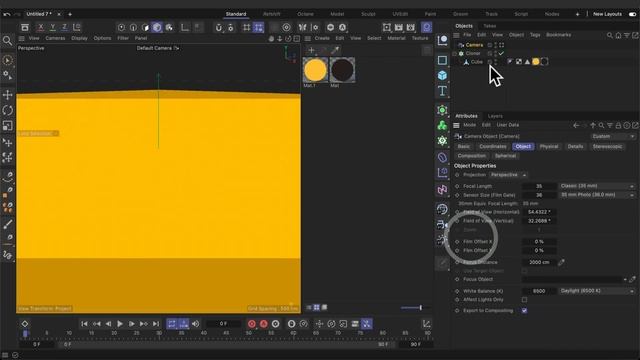
Task: Open Cameras menu in viewport
Action: pyautogui.click(x=55, y=38)
